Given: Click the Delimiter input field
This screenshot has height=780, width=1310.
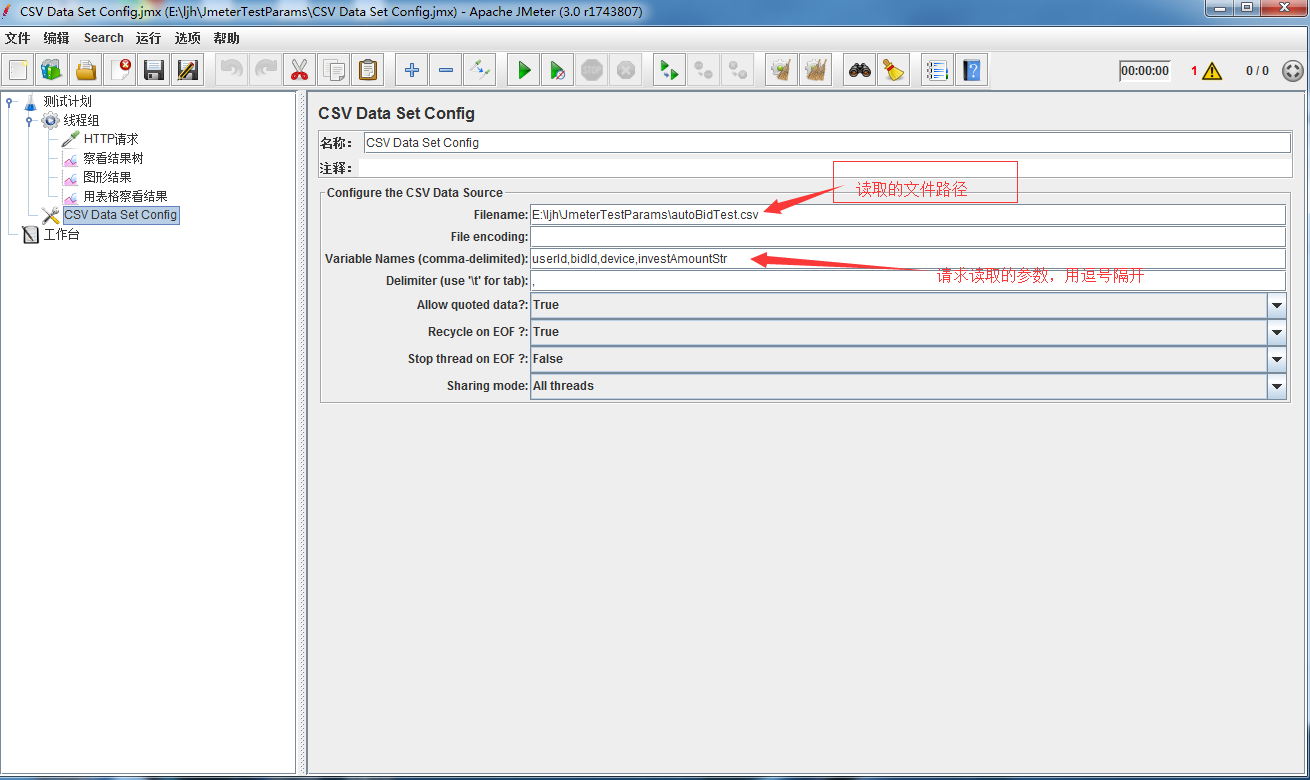Looking at the screenshot, I should point(908,281).
